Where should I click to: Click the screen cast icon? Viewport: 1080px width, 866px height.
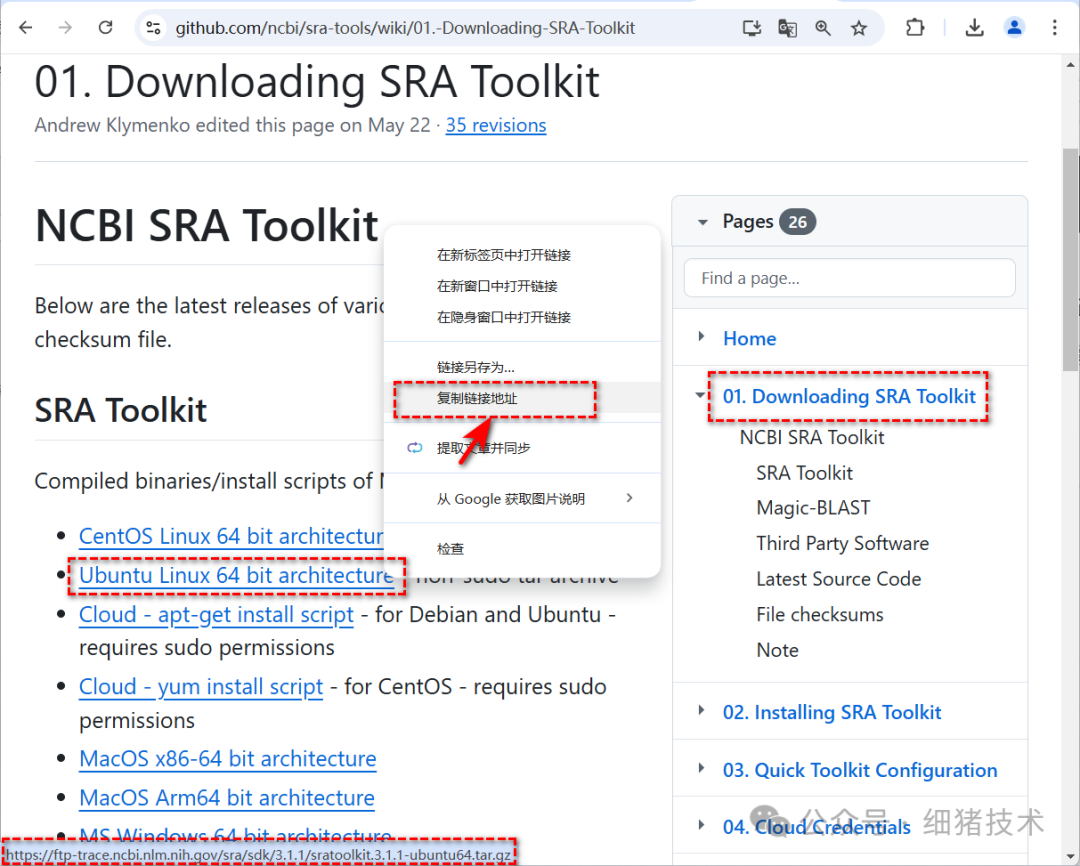751,28
